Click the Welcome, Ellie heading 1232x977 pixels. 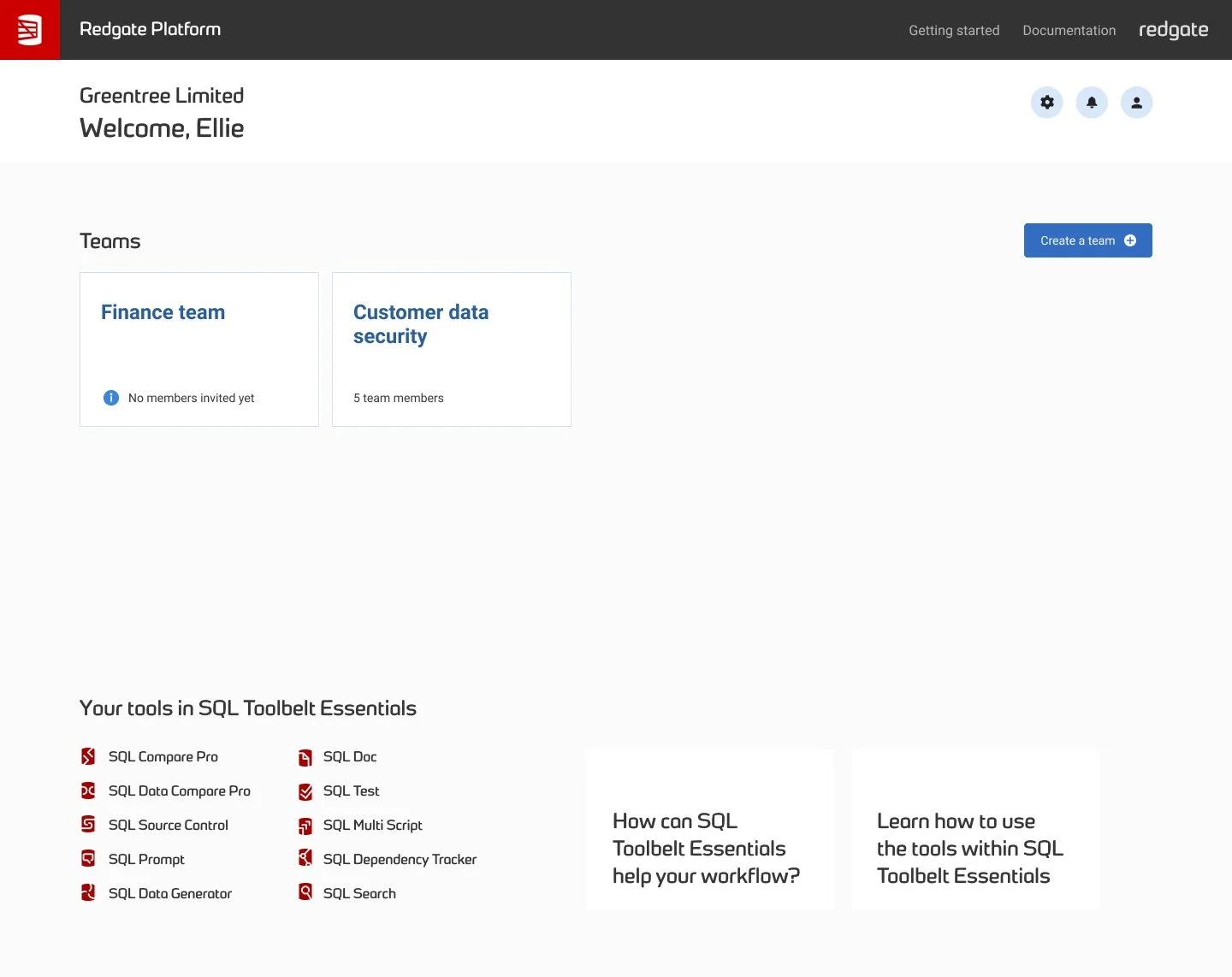[x=162, y=128]
